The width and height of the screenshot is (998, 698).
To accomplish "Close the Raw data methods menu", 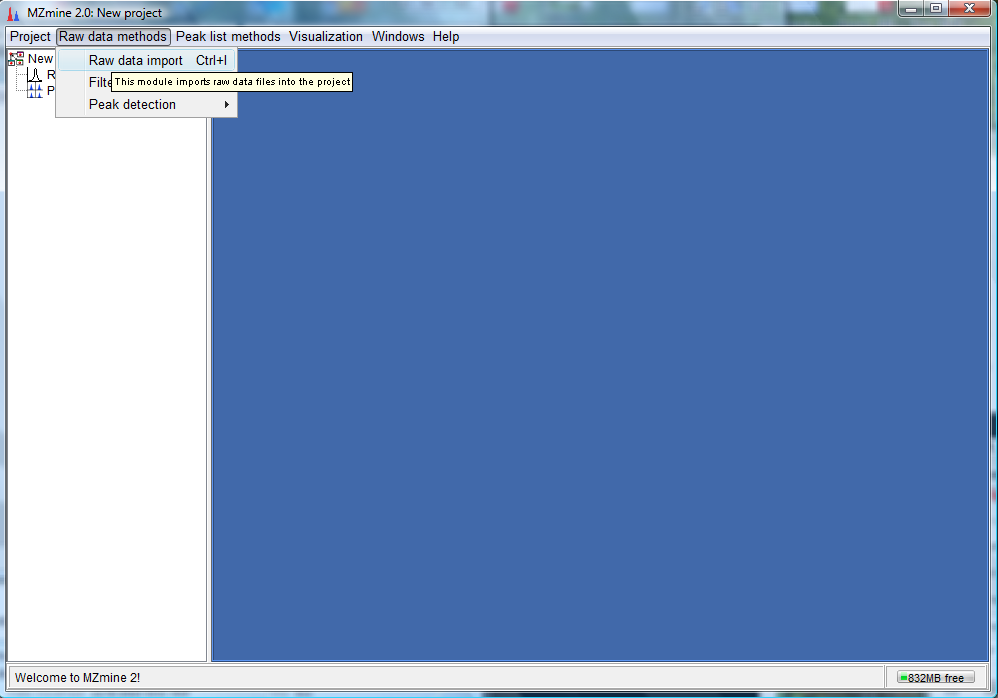I will (x=113, y=36).
